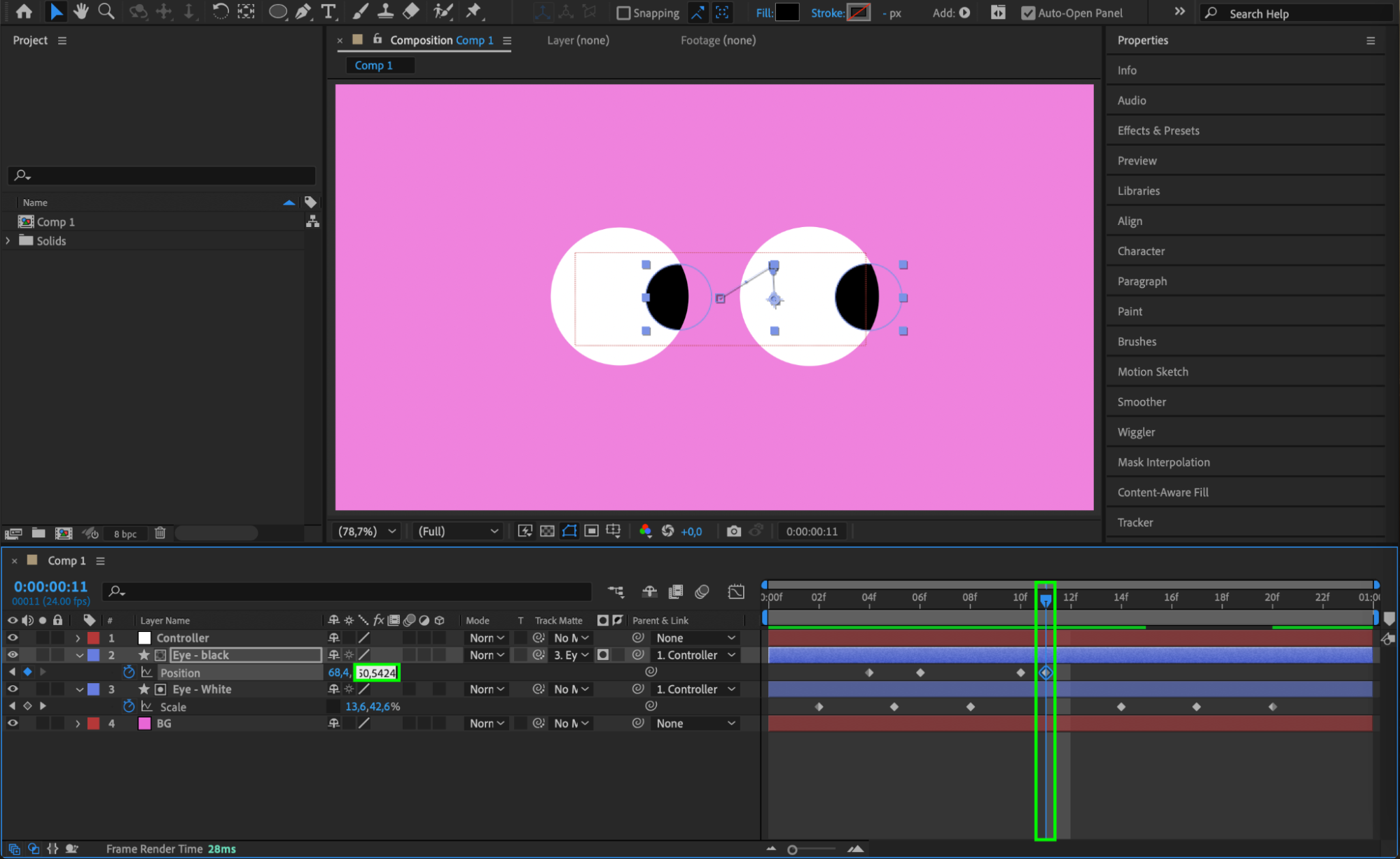Open the Full resolution dropdown

pyautogui.click(x=457, y=531)
